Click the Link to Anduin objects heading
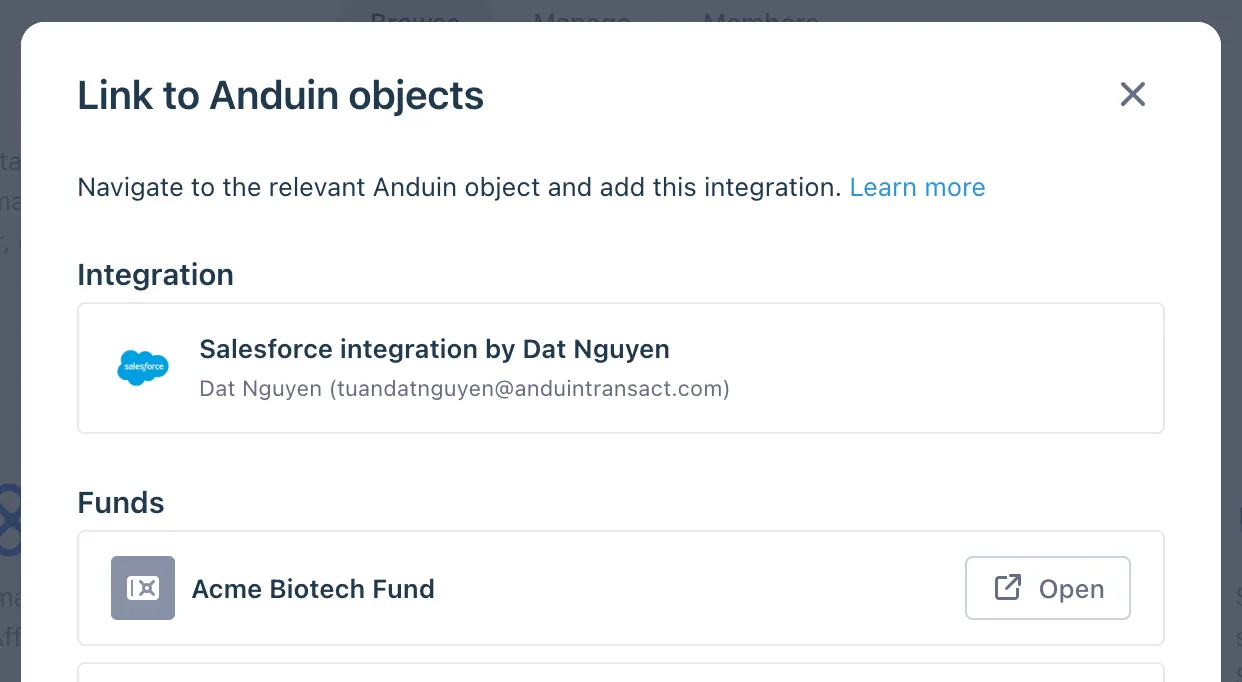 (281, 96)
